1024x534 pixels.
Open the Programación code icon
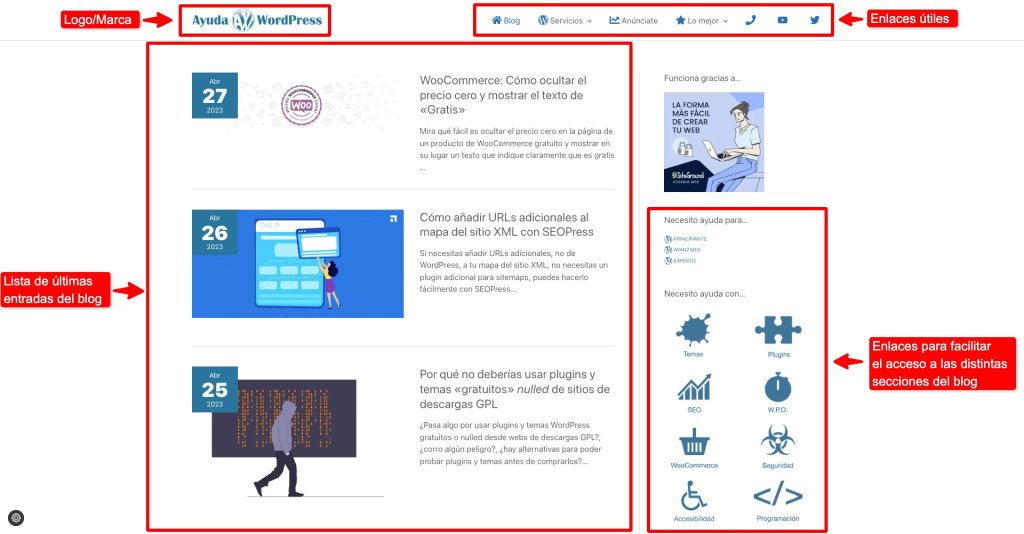(x=778, y=495)
